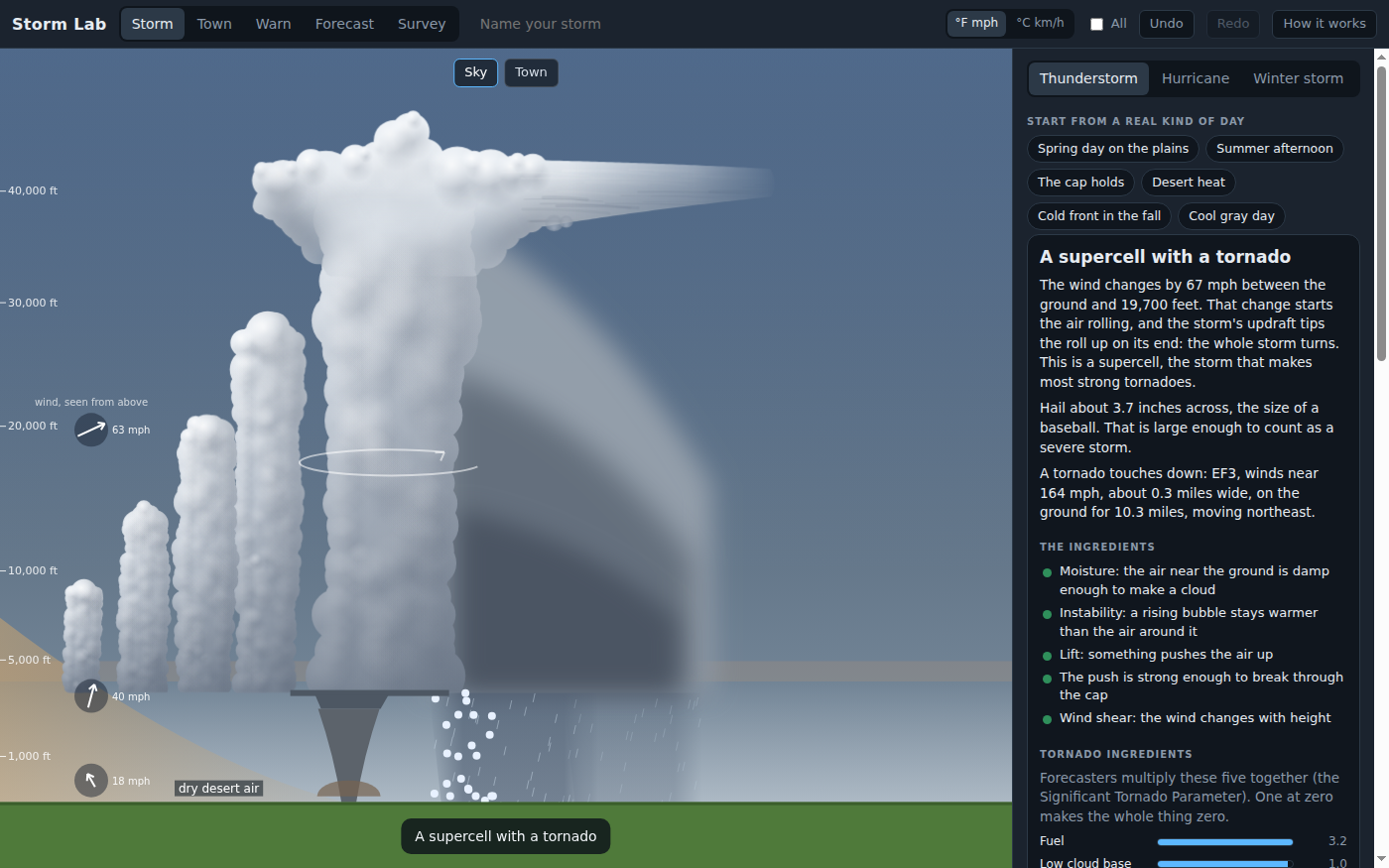Image resolution: width=1389 pixels, height=868 pixels.
Task: Choose The cap holds preset
Action: click(1080, 183)
